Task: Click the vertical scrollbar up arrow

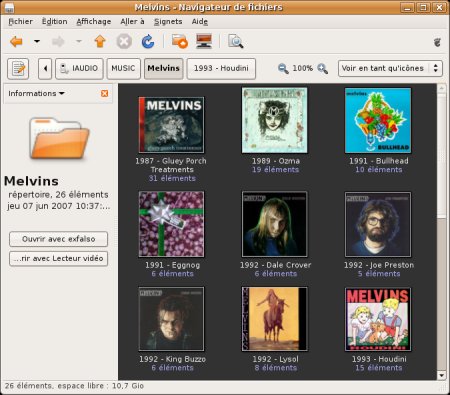Action: tap(441, 88)
